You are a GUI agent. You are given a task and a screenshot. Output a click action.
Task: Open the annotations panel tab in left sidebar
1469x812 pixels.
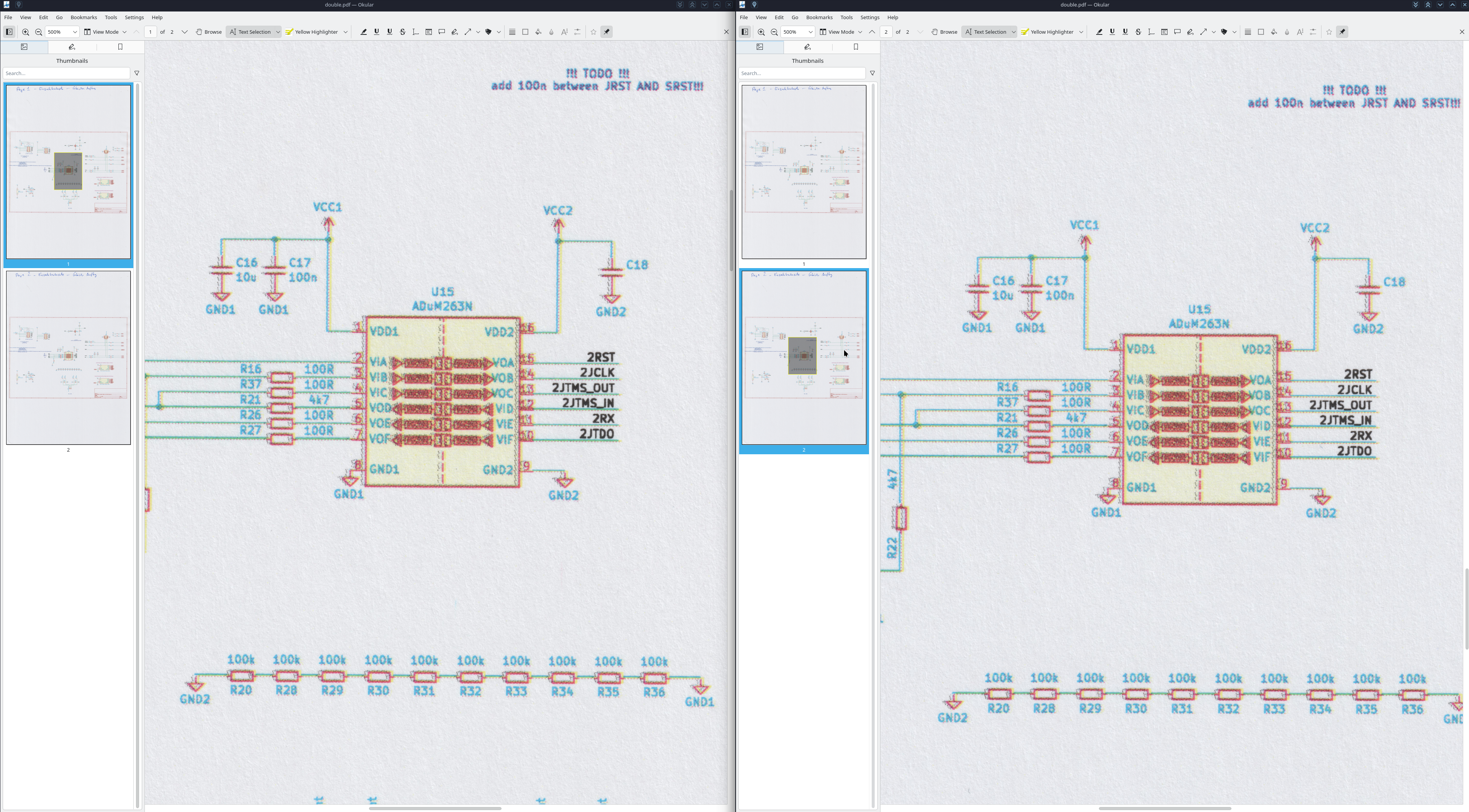(72, 47)
